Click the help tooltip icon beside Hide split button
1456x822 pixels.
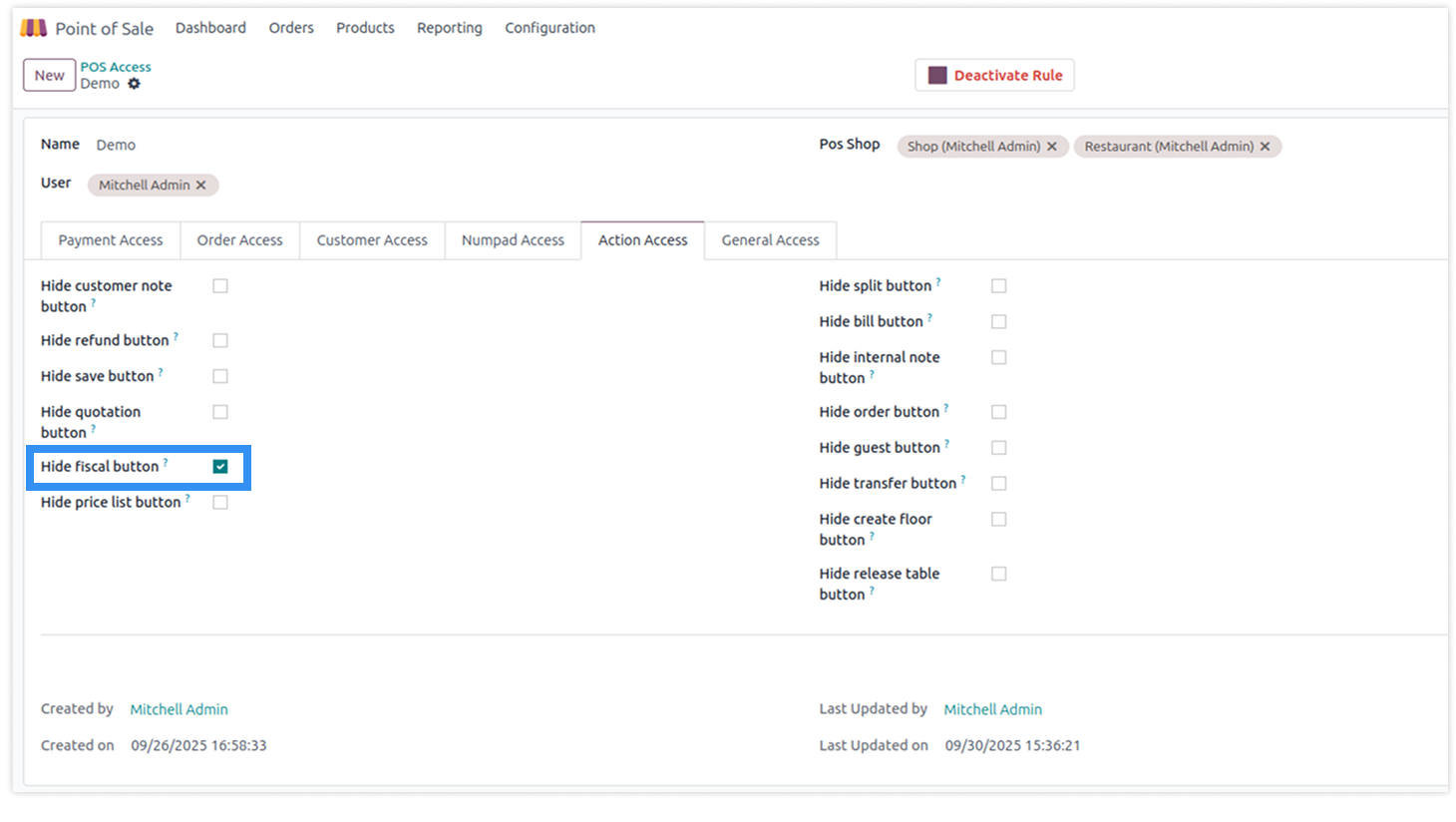coord(938,282)
